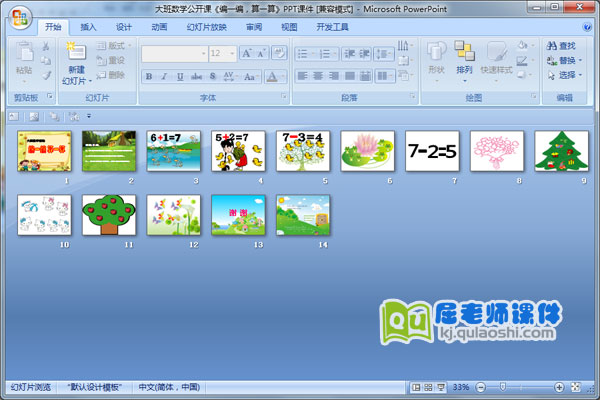Toggle Underline formatting
This screenshot has height=400, width=600.
[x=181, y=76]
